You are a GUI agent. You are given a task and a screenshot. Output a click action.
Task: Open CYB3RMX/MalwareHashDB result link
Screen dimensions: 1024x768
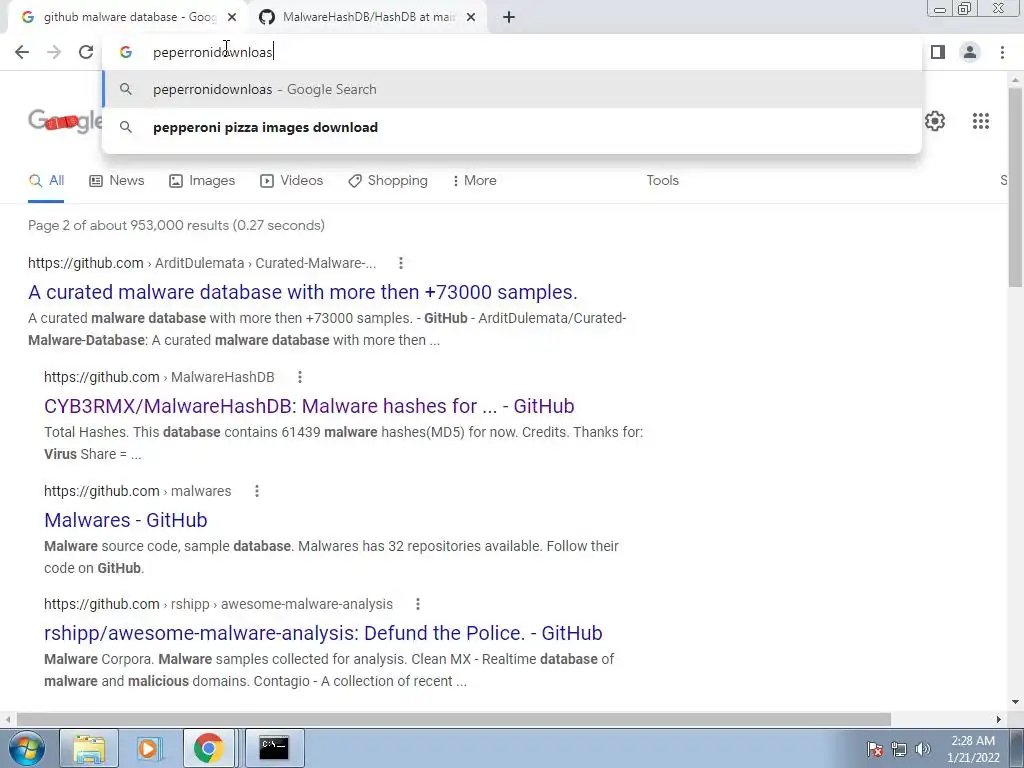[309, 406]
